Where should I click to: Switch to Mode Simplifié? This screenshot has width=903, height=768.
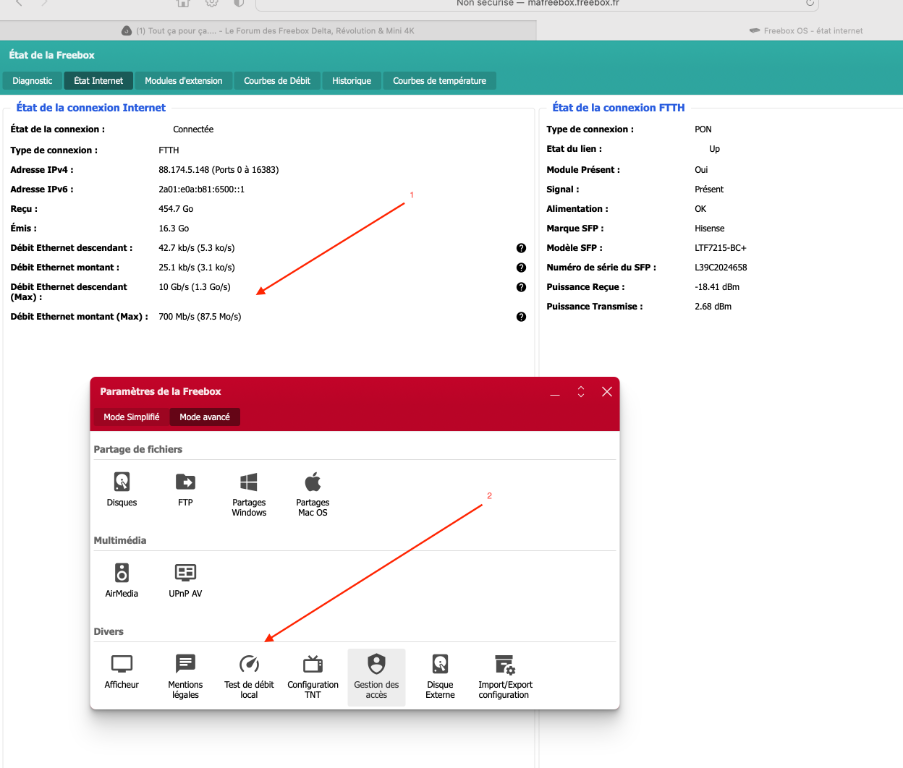tap(131, 417)
